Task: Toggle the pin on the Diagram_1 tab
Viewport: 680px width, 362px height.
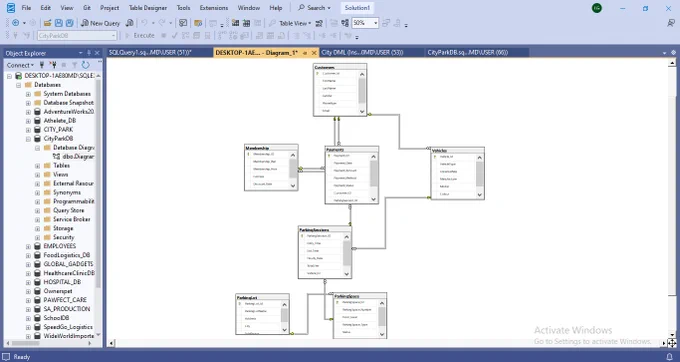Action: pyautogui.click(x=305, y=53)
